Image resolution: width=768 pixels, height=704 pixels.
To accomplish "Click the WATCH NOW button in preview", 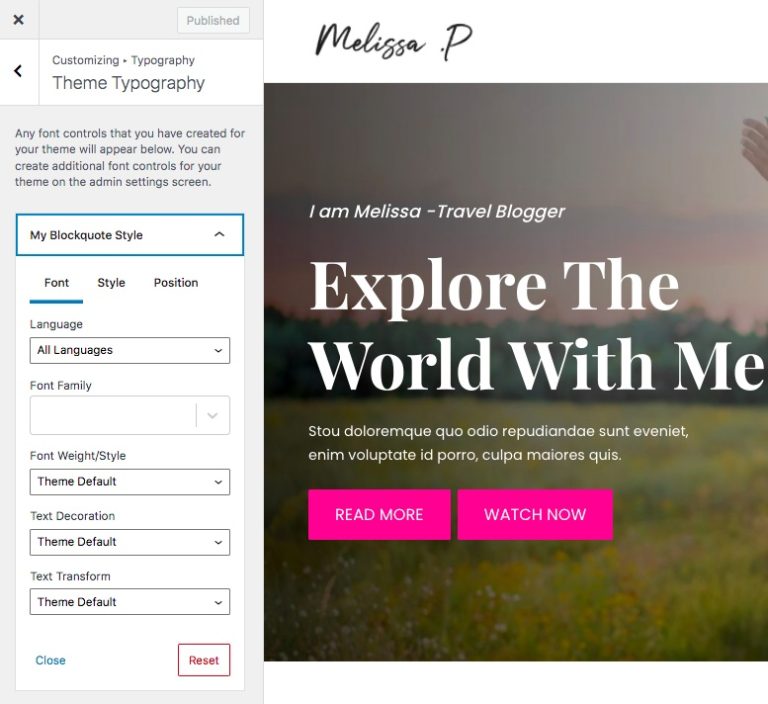I will coord(535,514).
